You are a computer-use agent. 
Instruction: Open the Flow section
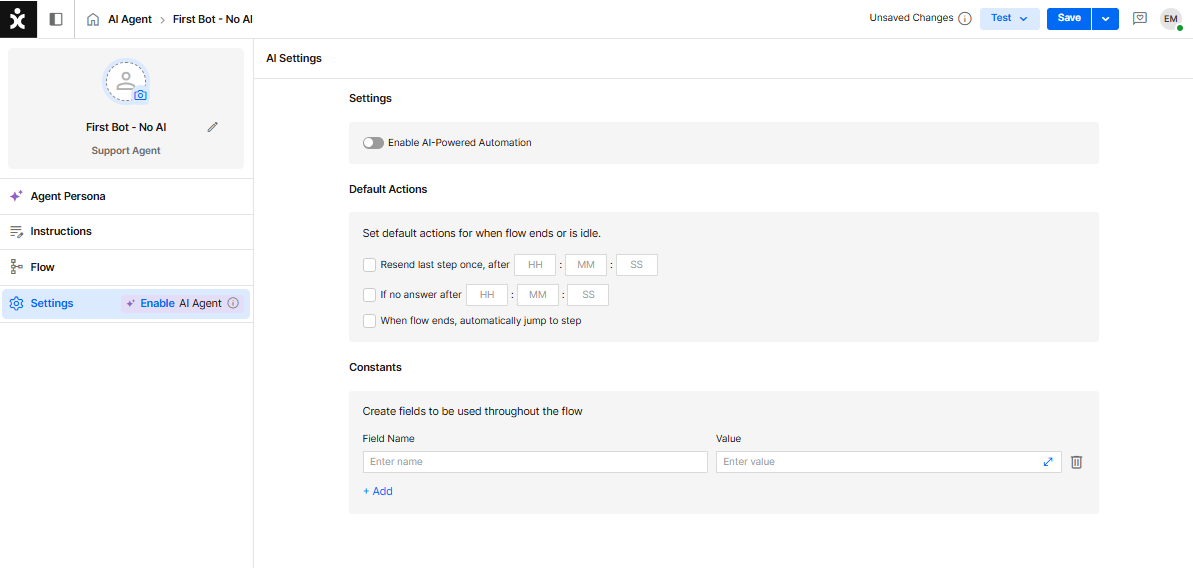click(x=126, y=267)
